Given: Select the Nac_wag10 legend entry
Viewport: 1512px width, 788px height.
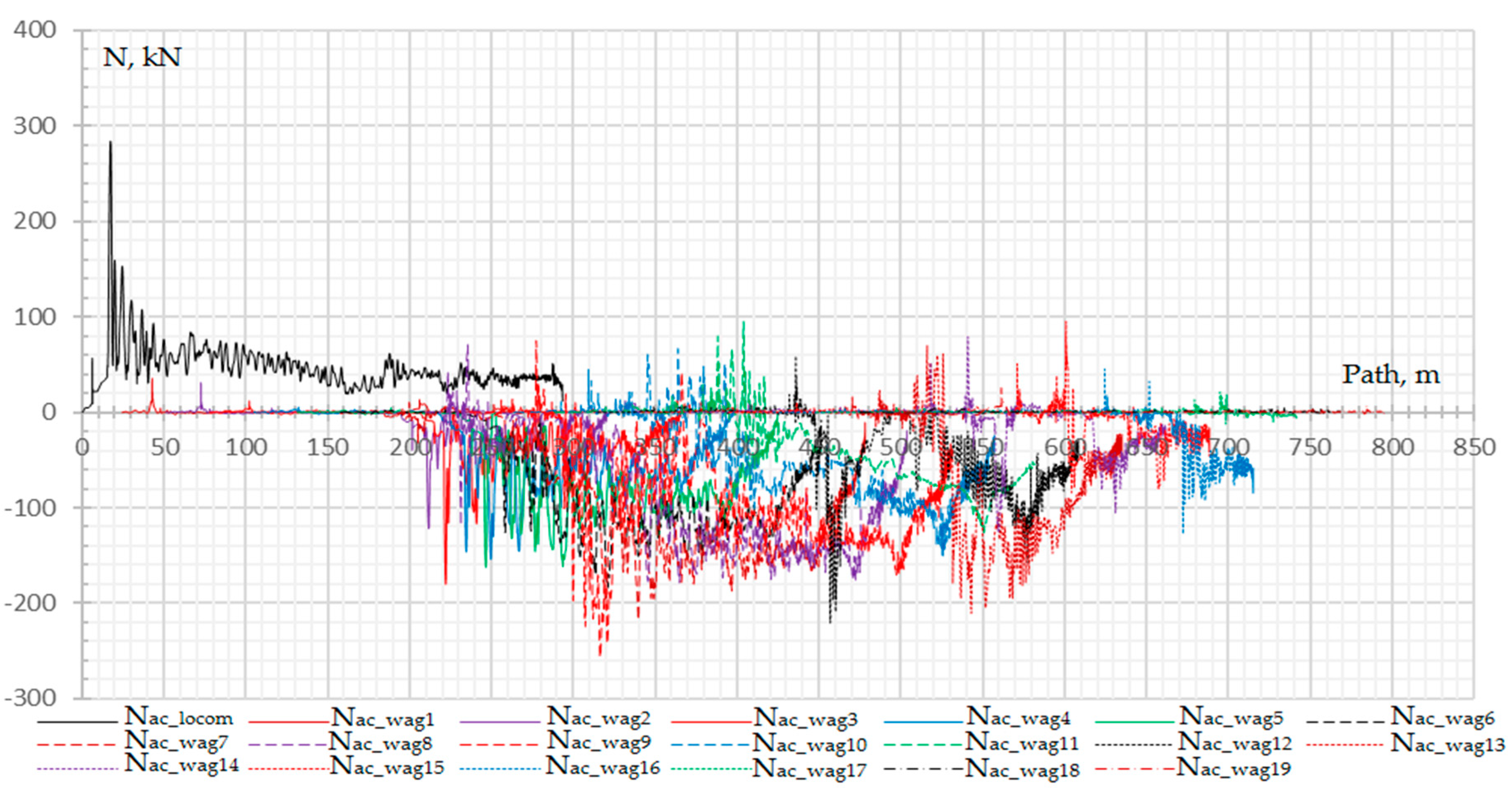Looking at the screenshot, I should coord(809,743).
